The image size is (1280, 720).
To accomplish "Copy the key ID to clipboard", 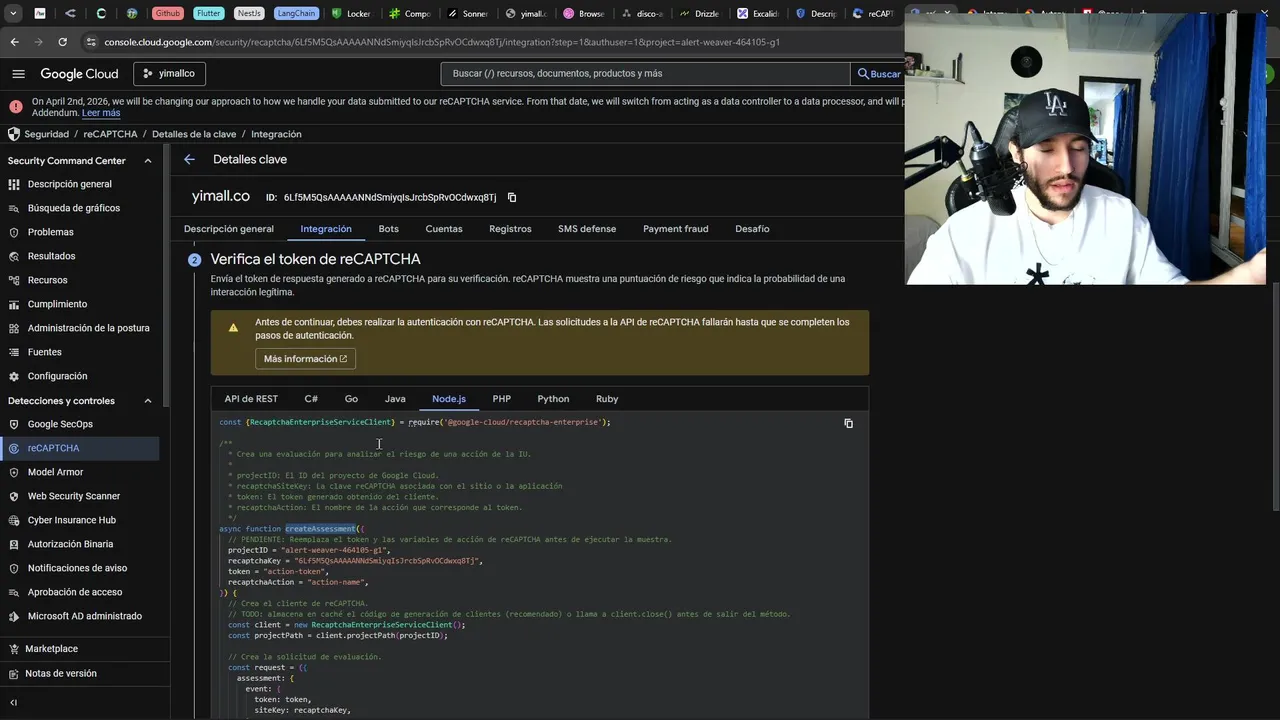I will [512, 198].
